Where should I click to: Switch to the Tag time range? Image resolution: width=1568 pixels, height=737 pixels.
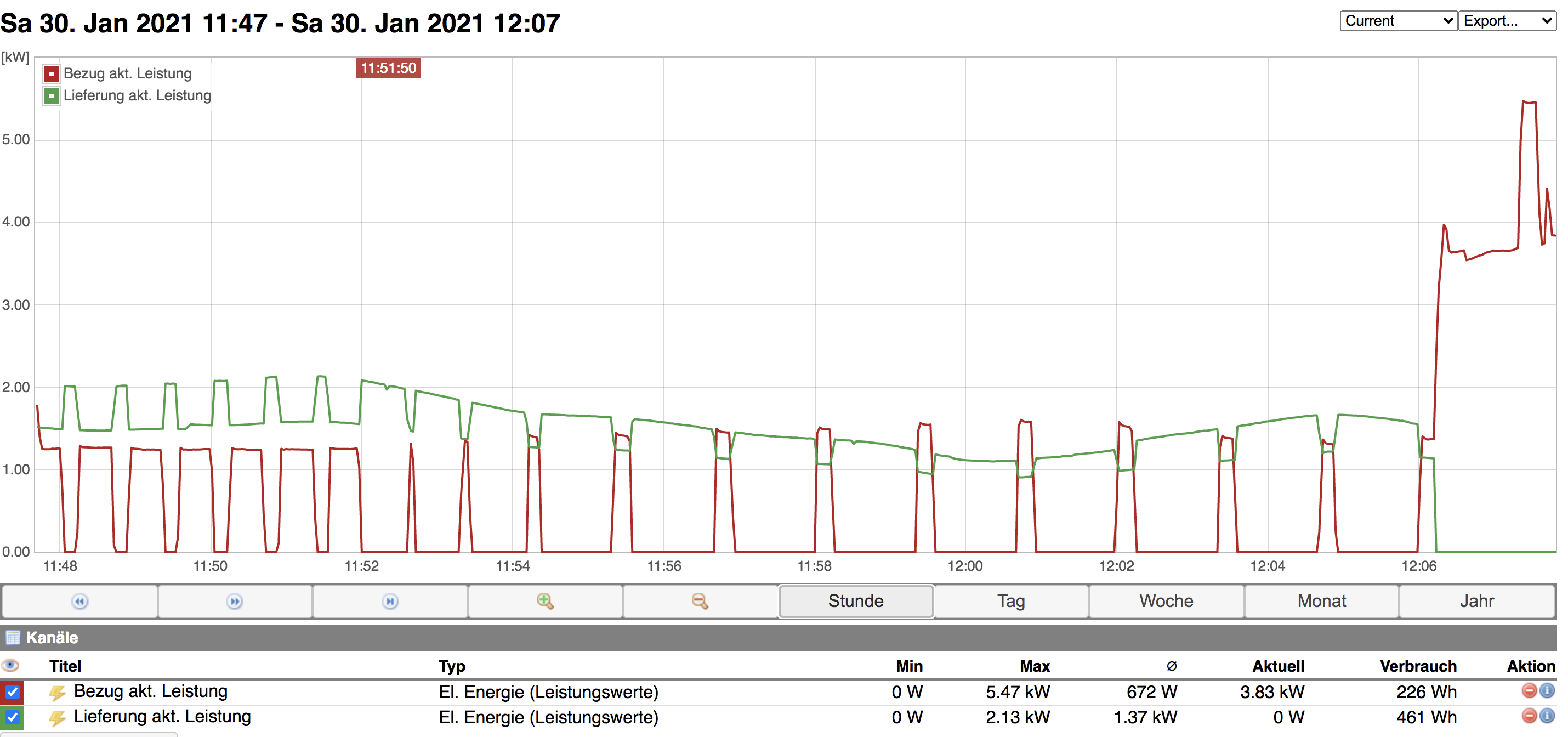(x=1010, y=602)
